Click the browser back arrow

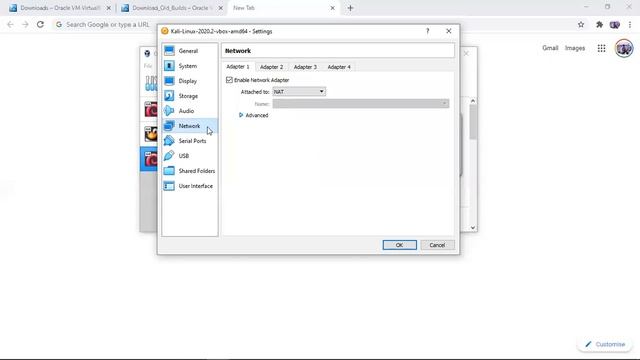[x=10, y=24]
